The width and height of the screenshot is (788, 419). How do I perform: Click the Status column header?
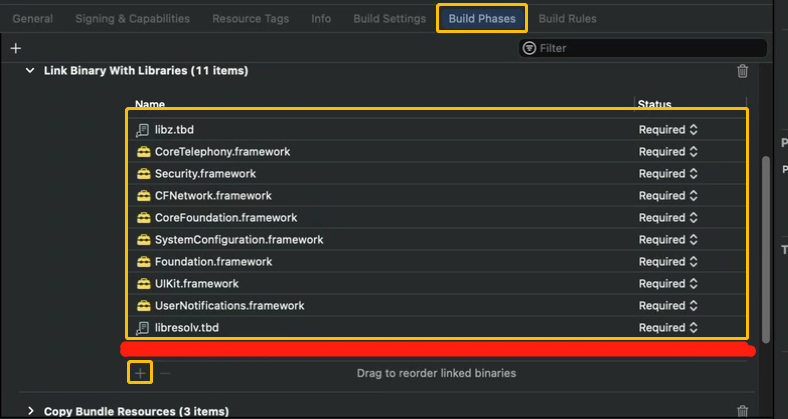pos(654,104)
